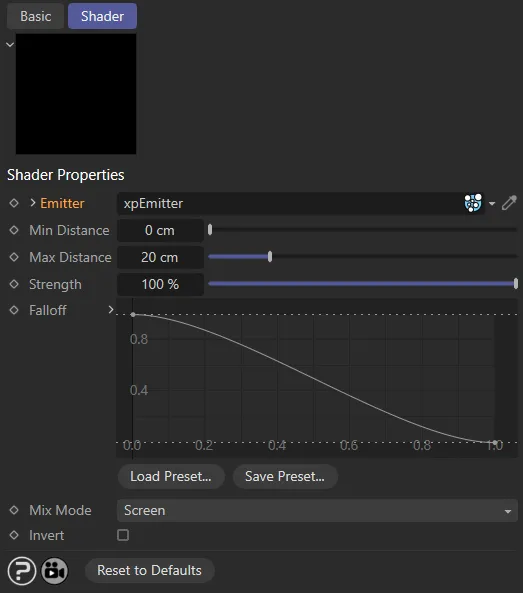Toggle Mix Mode keyframe diamond
The height and width of the screenshot is (593, 523).
pos(14,510)
